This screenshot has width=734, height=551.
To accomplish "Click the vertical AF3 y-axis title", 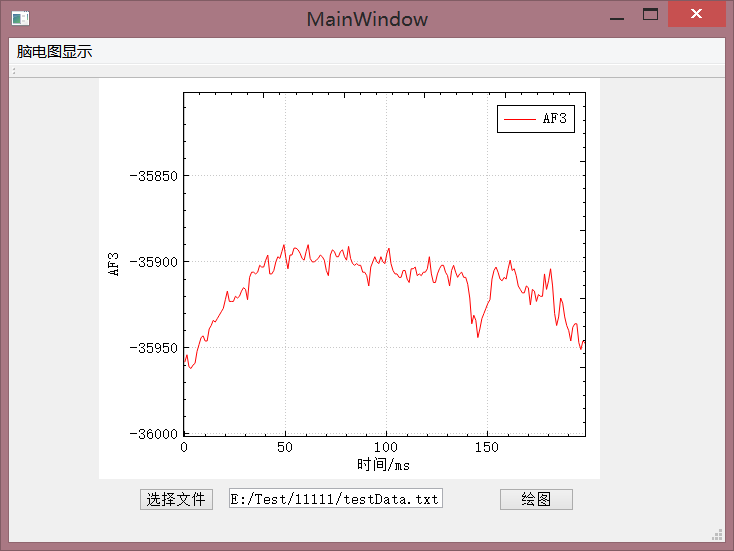I will click(114, 264).
